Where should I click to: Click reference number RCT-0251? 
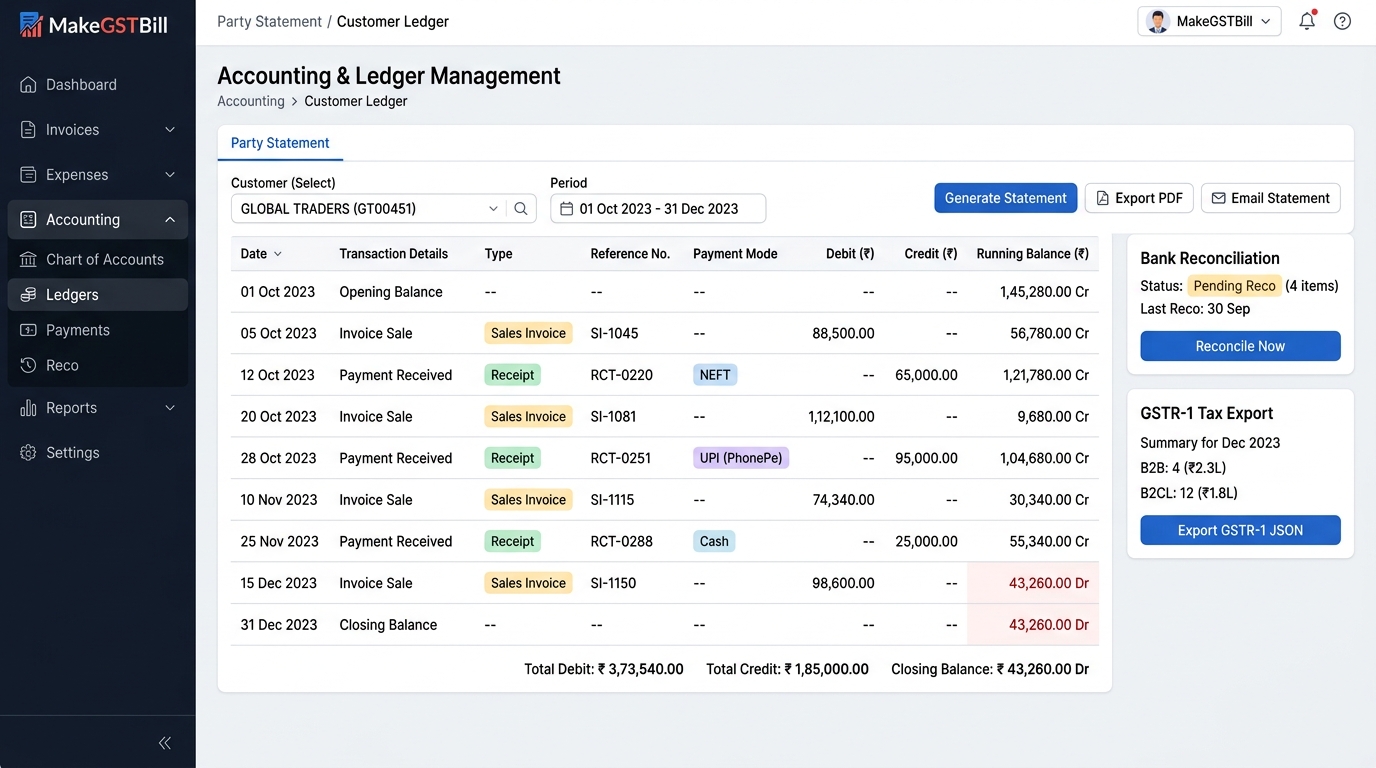point(621,458)
